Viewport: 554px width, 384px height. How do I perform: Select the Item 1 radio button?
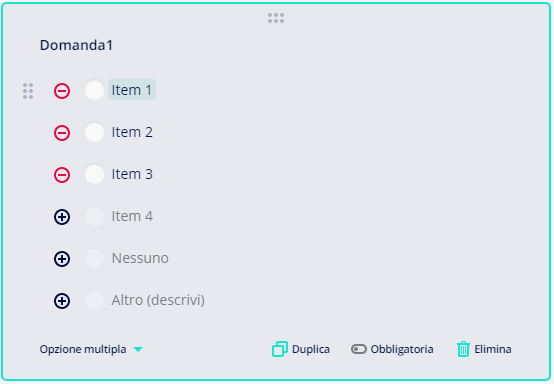click(94, 90)
